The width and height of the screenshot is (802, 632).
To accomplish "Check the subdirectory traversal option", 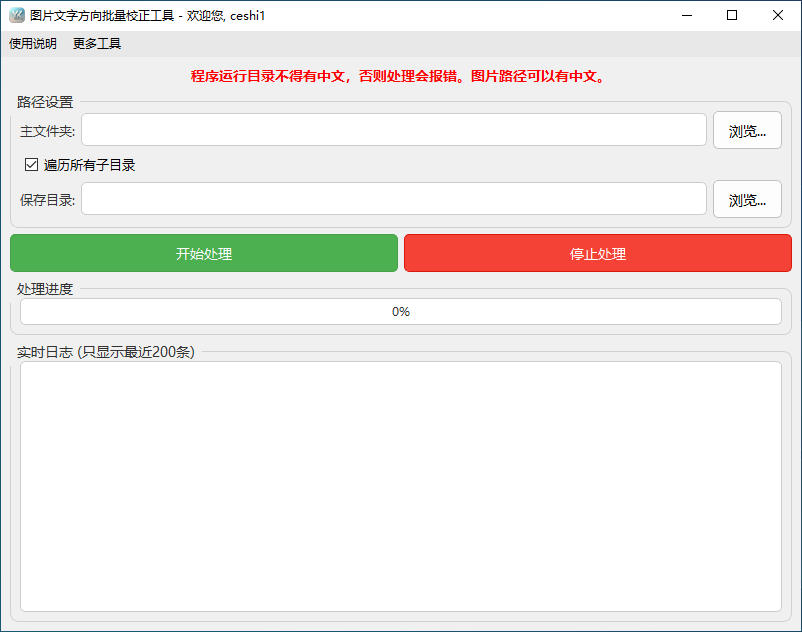I will pos(31,164).
